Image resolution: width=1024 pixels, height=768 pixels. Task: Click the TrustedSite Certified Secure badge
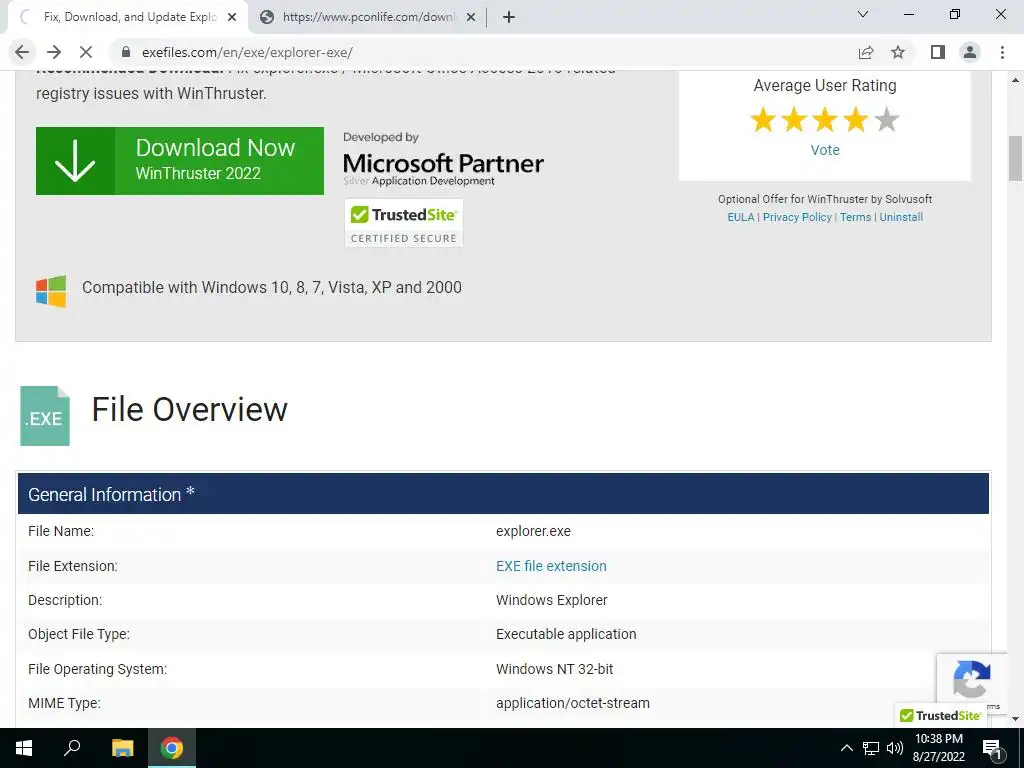click(404, 223)
